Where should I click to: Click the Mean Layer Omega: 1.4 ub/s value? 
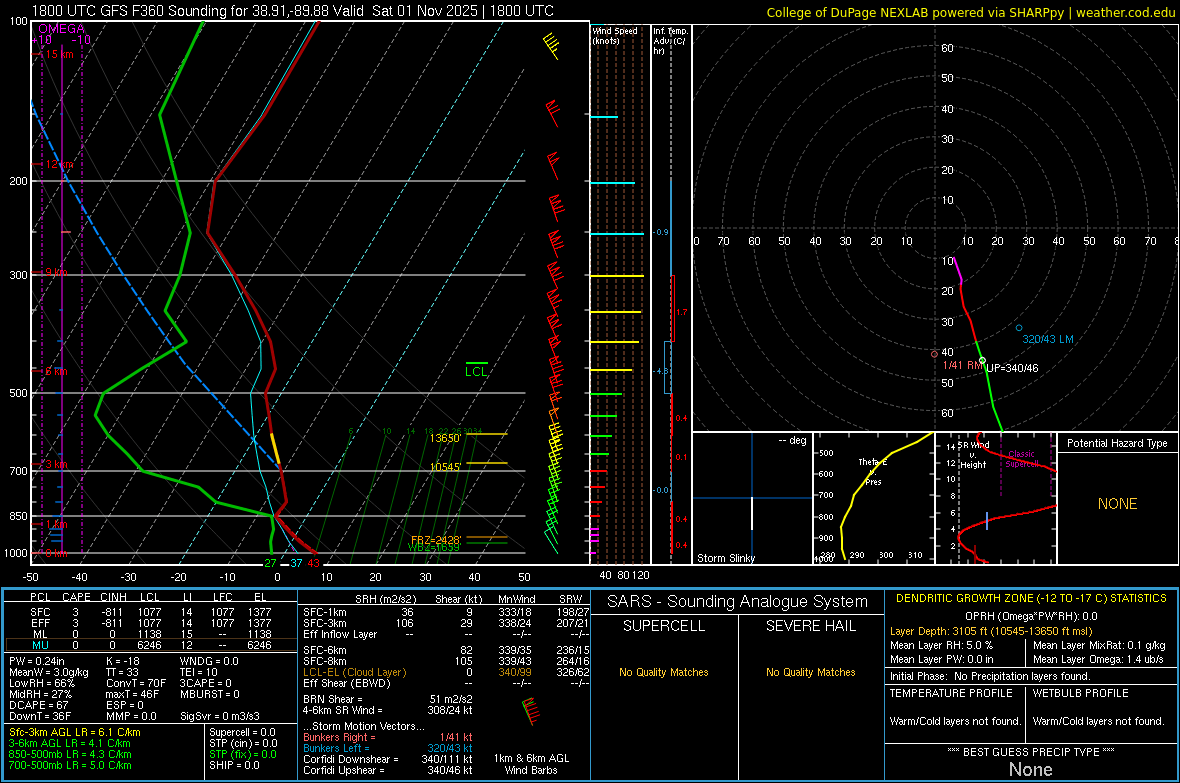point(1098,659)
